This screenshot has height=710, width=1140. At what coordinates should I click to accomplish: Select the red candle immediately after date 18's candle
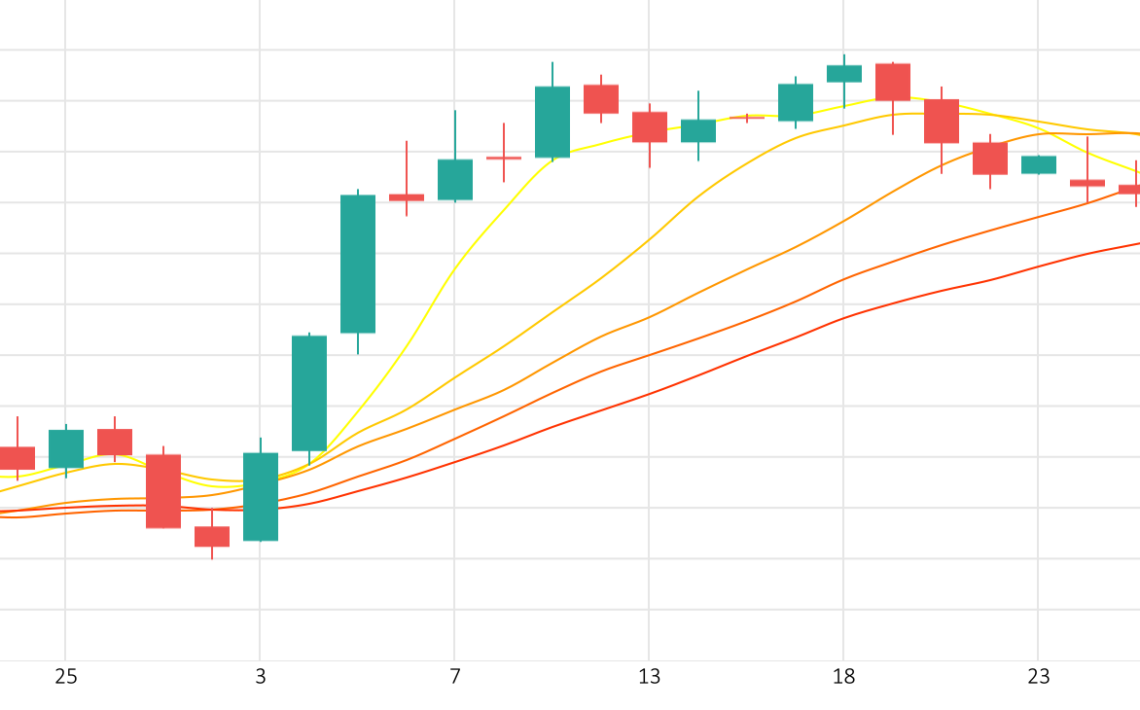893,82
